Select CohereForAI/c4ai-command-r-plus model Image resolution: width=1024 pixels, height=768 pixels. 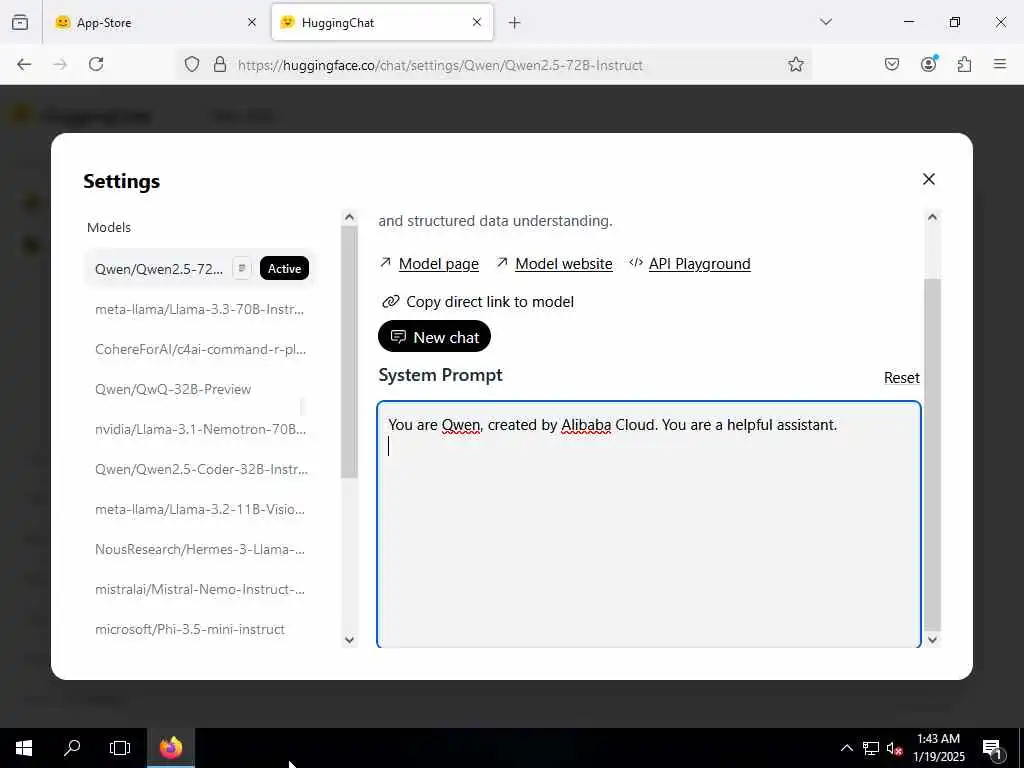(x=199, y=349)
